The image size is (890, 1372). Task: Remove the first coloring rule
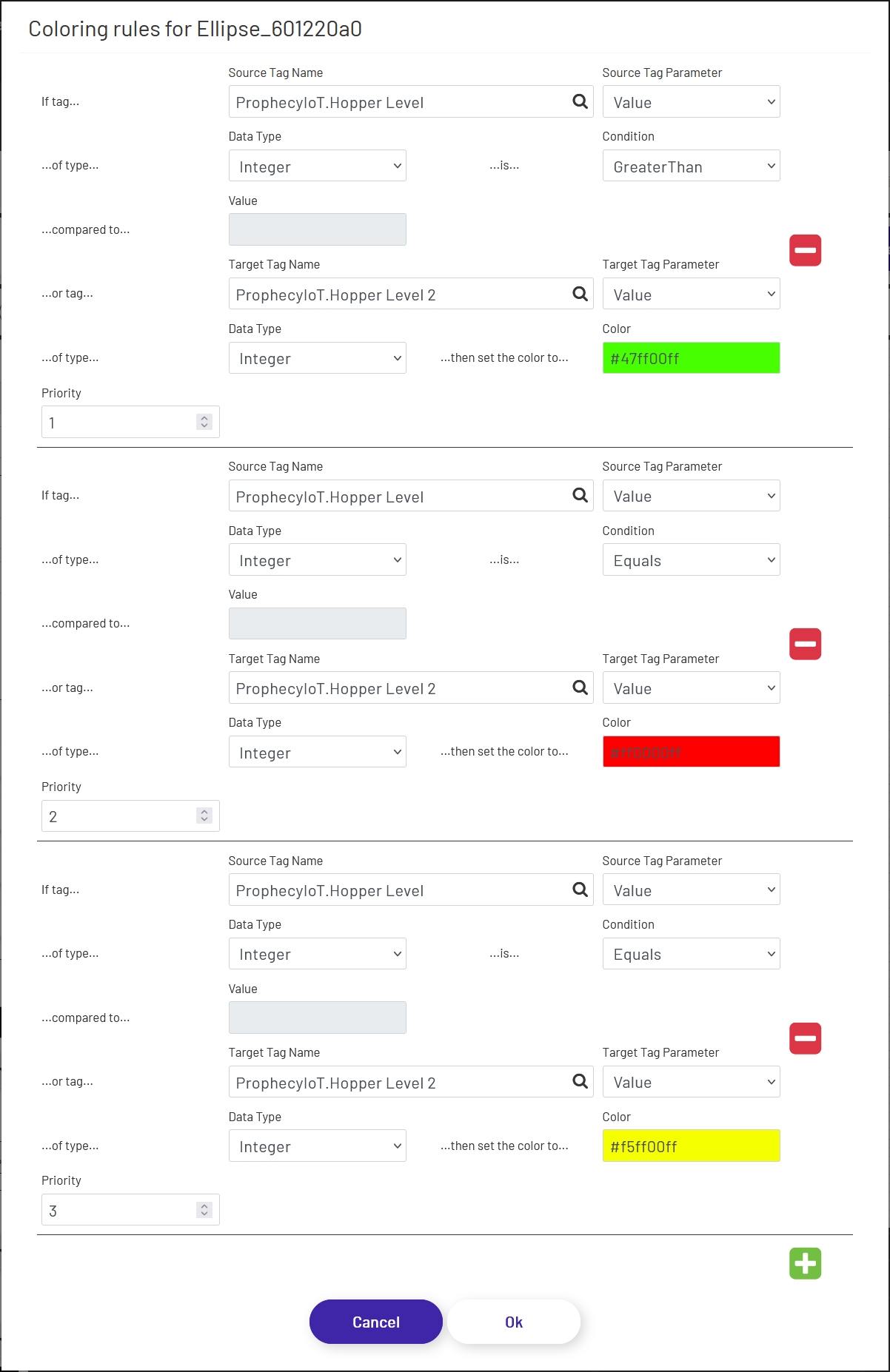coord(805,250)
